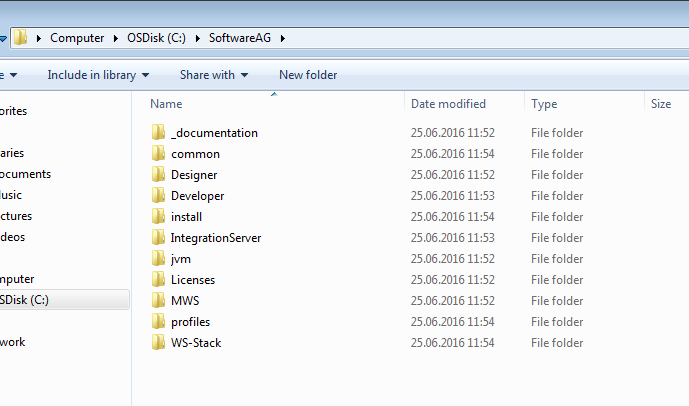The width and height of the screenshot is (689, 406).
Task: Click the install folder icon
Action: [x=158, y=217]
